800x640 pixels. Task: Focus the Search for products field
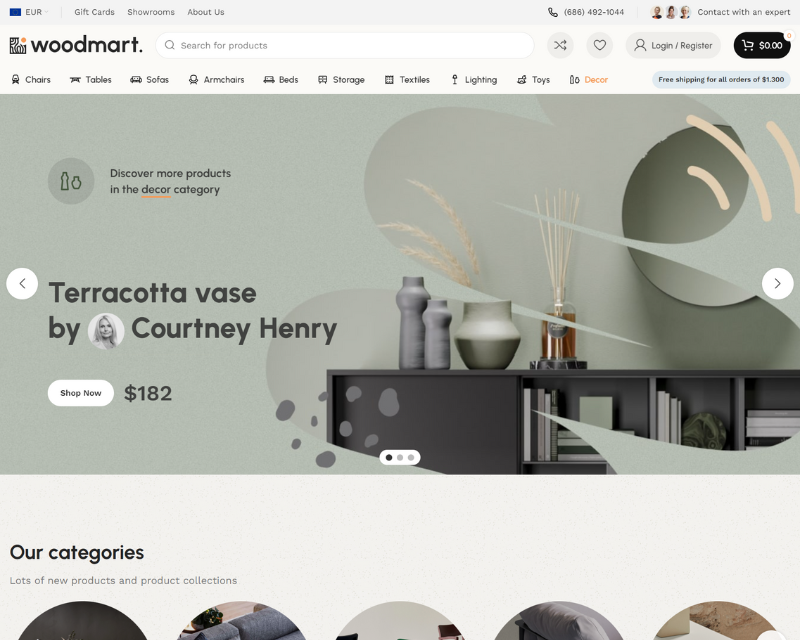[x=345, y=45]
